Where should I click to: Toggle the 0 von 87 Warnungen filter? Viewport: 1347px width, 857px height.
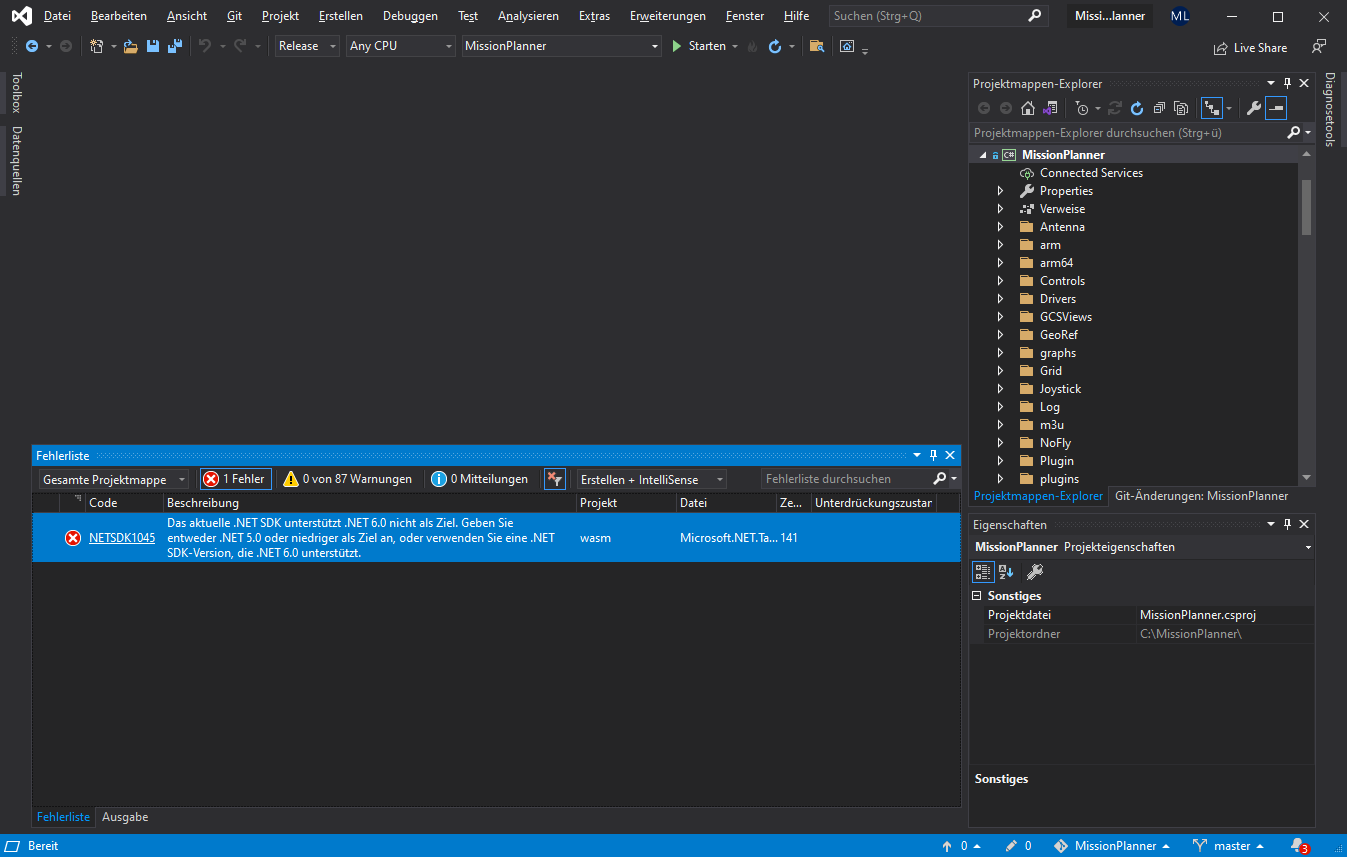pos(348,478)
